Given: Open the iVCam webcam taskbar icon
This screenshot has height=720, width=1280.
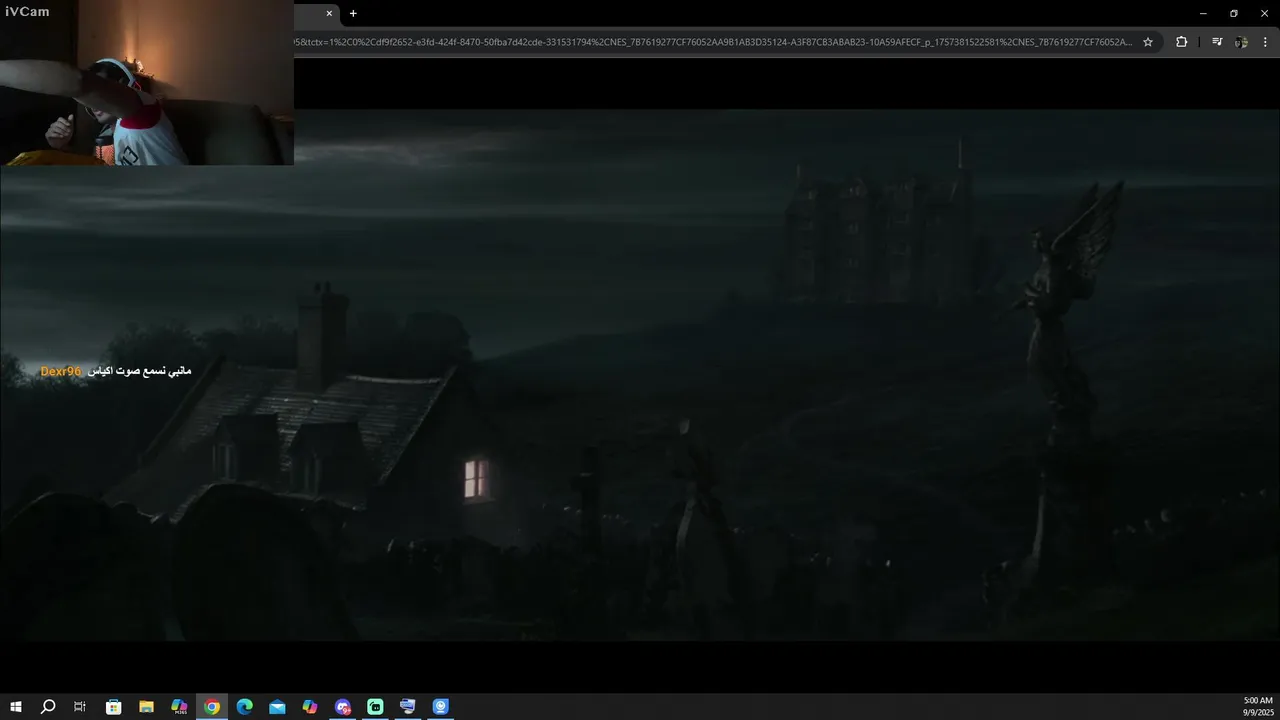Looking at the screenshot, I should point(441,707).
